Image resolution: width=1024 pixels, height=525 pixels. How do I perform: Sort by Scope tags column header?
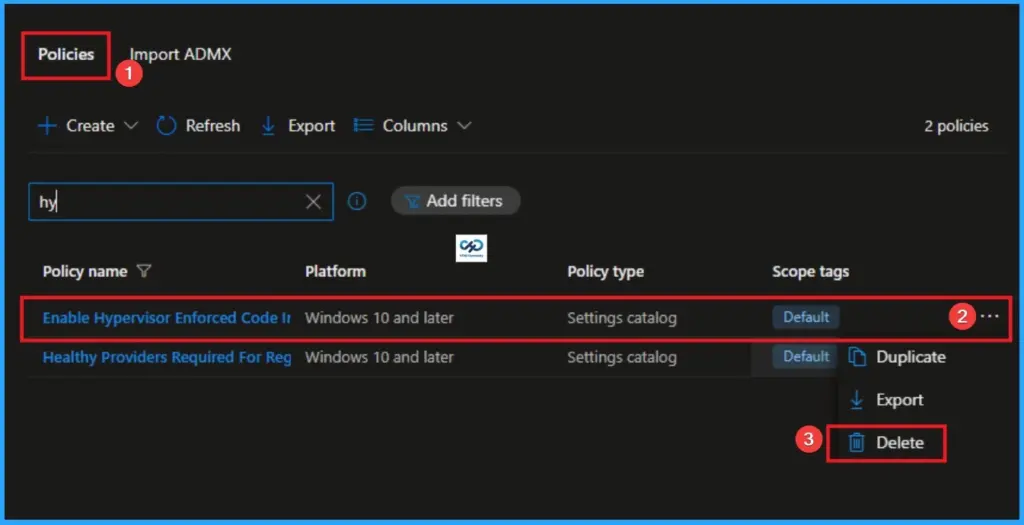click(x=810, y=271)
